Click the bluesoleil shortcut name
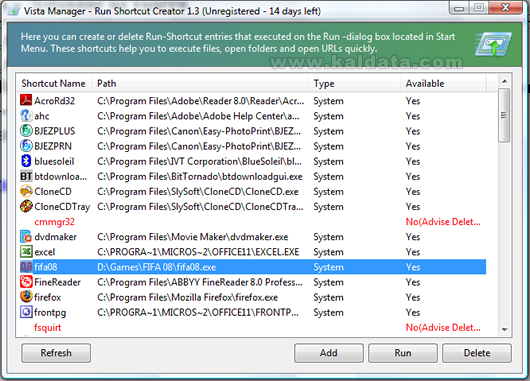 [x=54, y=161]
